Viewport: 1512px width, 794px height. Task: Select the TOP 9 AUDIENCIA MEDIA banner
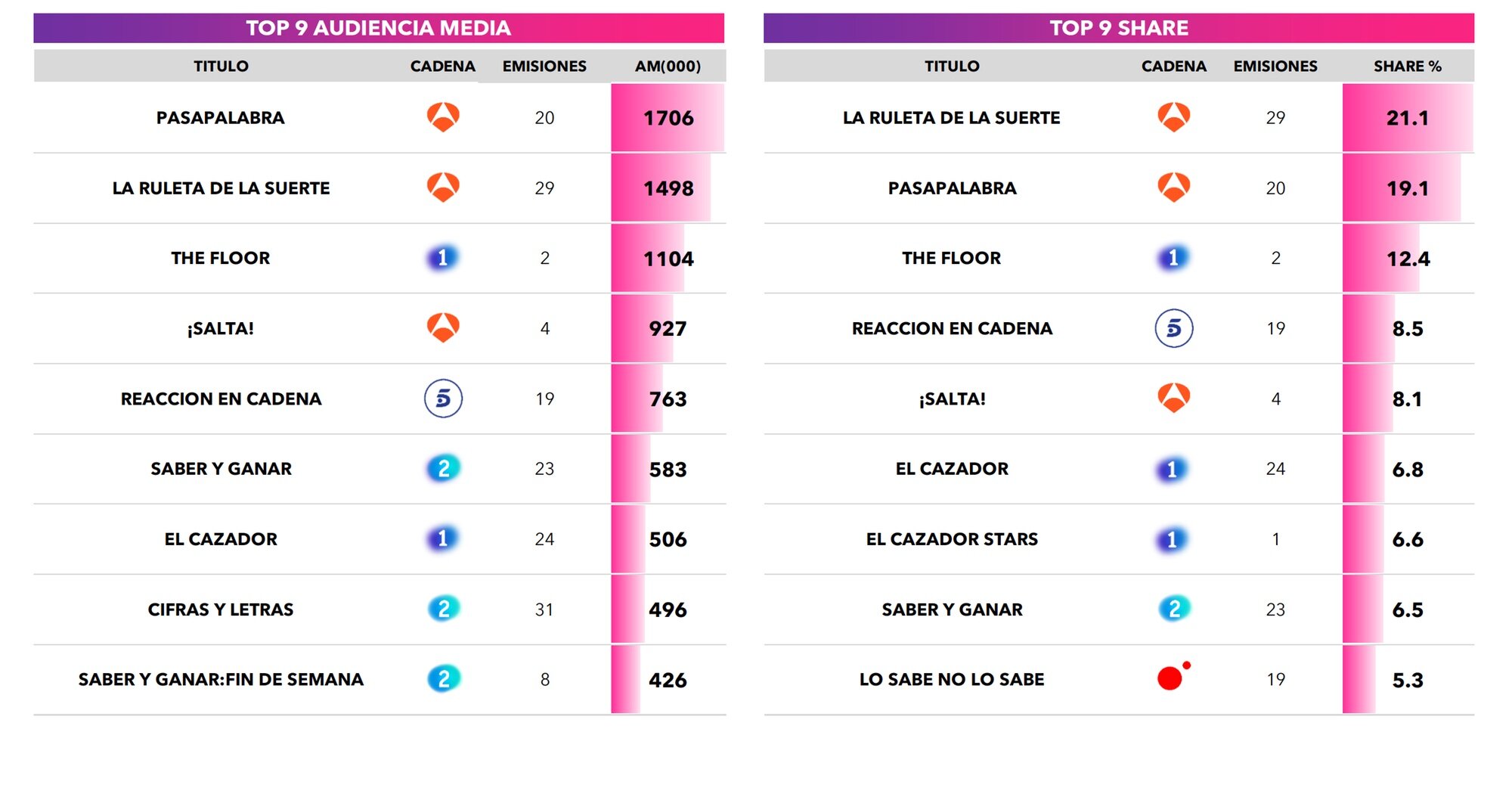pos(379,28)
